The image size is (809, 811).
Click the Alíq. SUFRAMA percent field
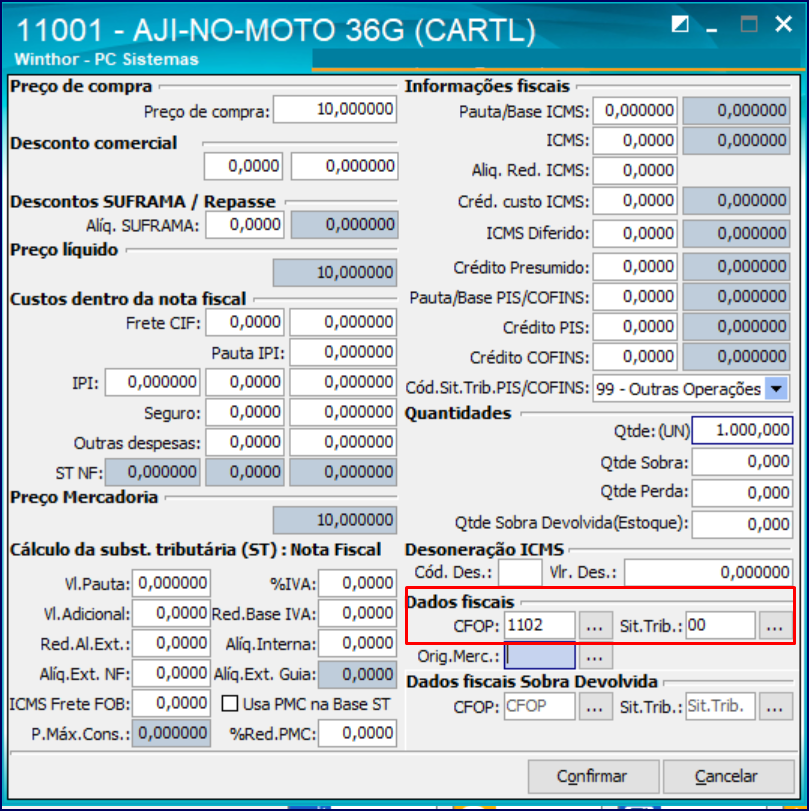245,225
